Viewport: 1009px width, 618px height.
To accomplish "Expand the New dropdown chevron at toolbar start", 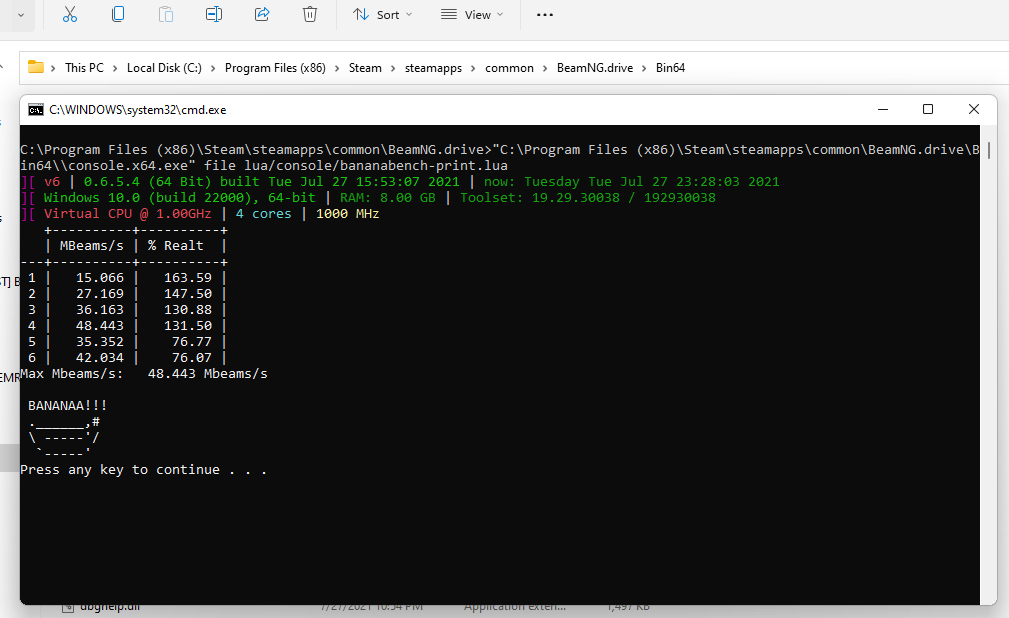I will coord(21,14).
